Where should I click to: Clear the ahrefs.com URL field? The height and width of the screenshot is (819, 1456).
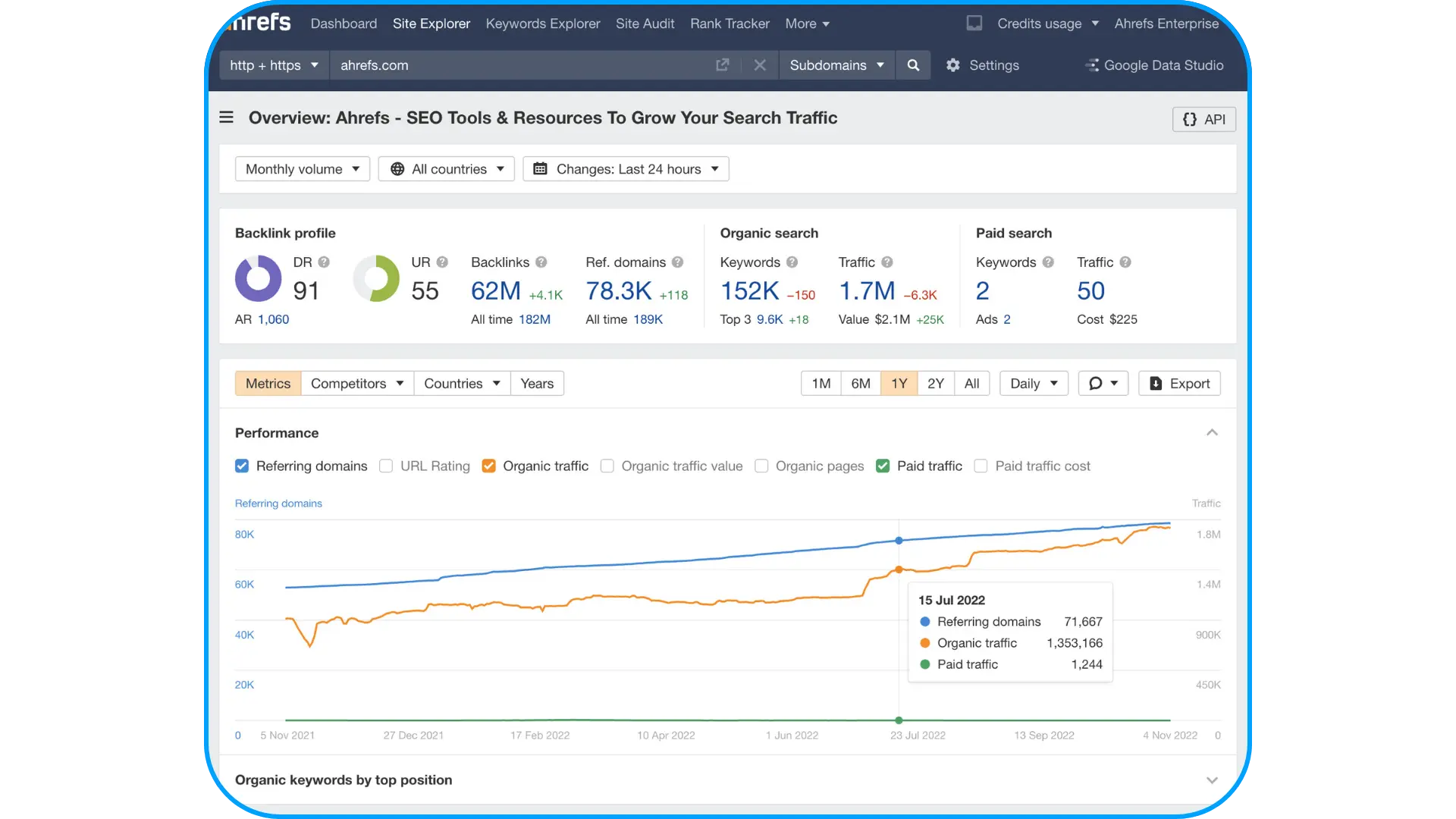coord(760,65)
